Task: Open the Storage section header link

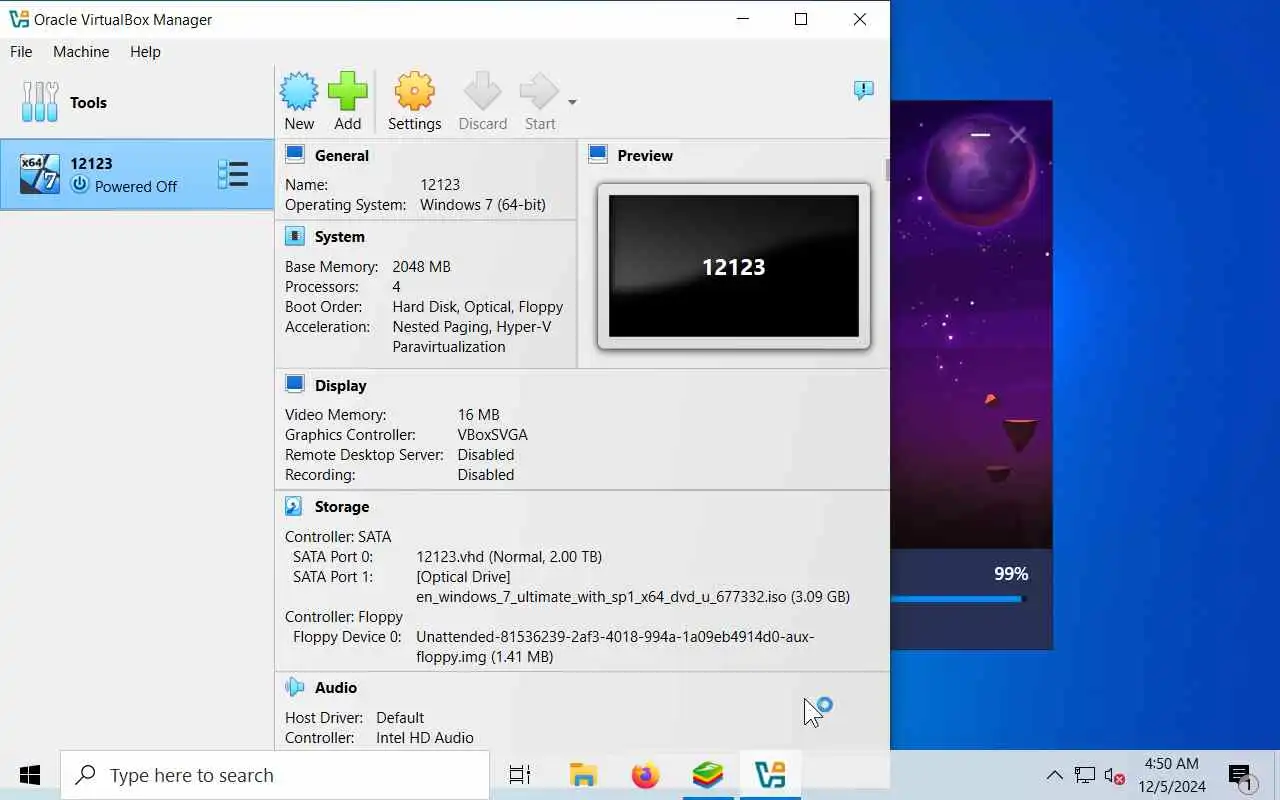Action: click(342, 507)
